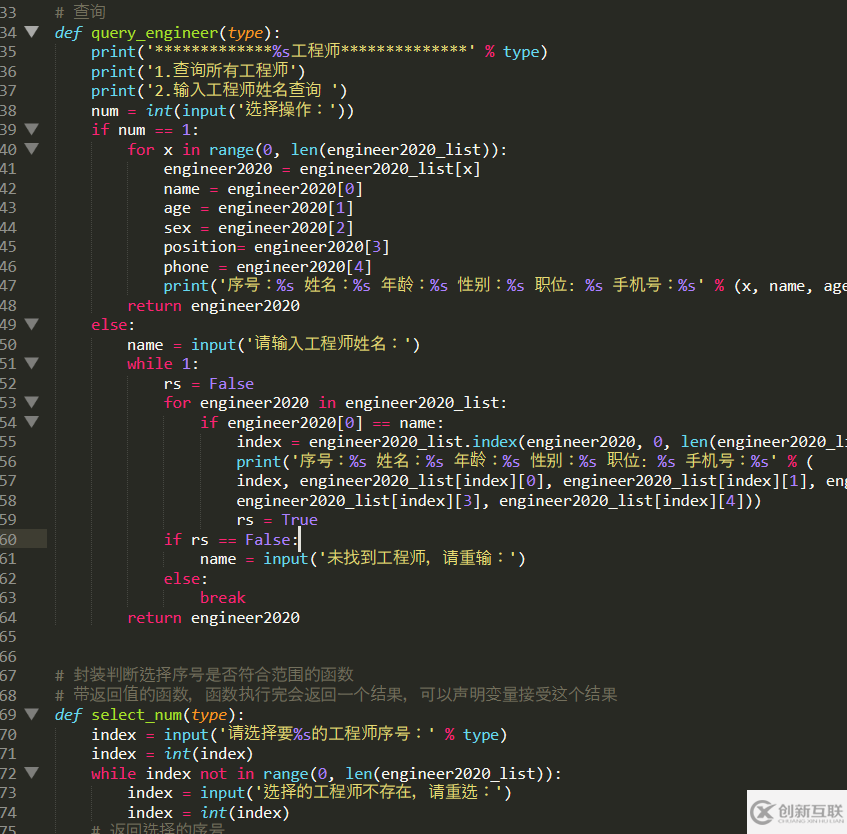This screenshot has width=847, height=834.
Task: Collapse the 'for engineer2020 in' loop fold arrow
Action: pyautogui.click(x=32, y=402)
